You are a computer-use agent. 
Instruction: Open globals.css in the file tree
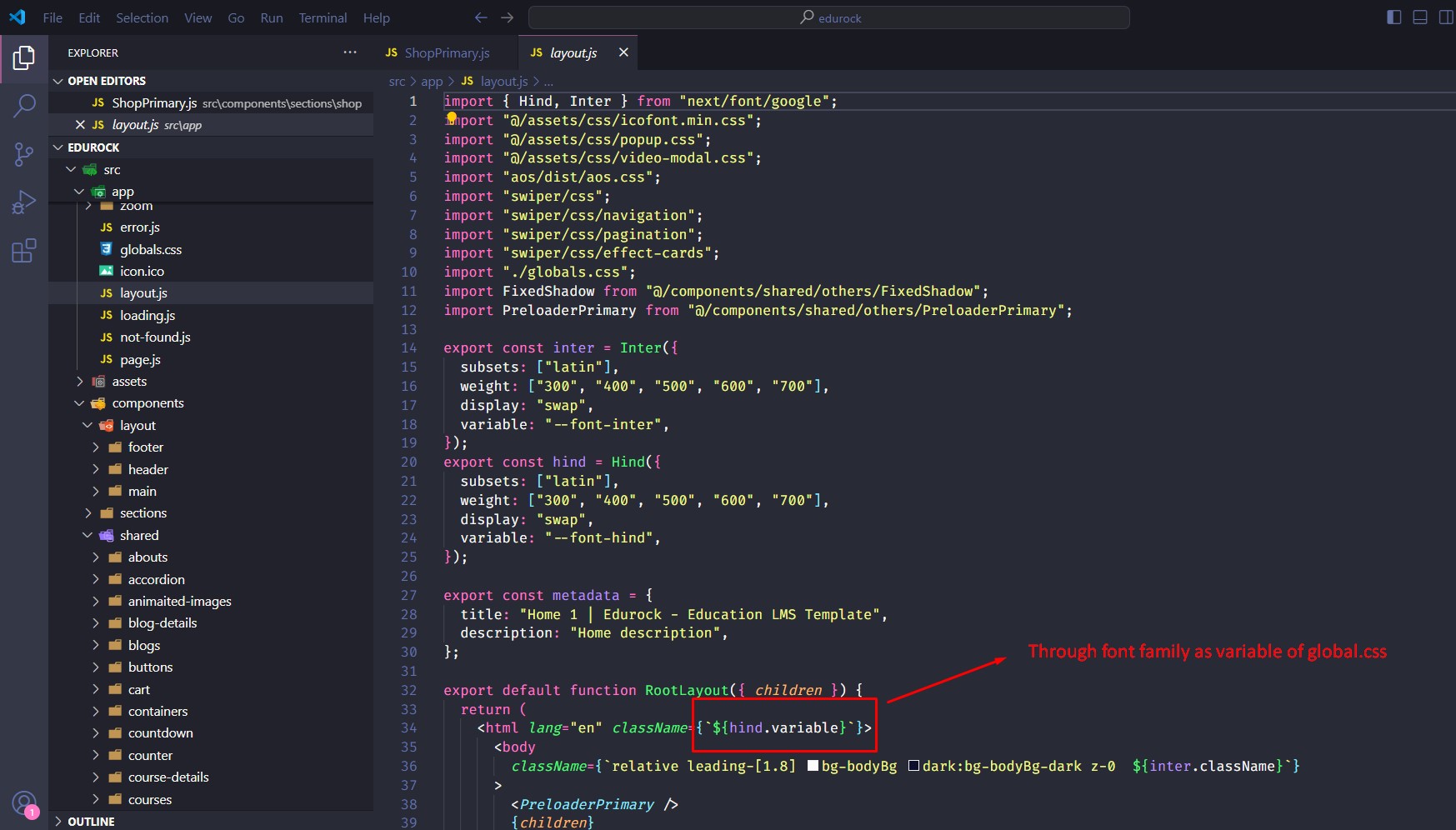pyautogui.click(x=211, y=249)
